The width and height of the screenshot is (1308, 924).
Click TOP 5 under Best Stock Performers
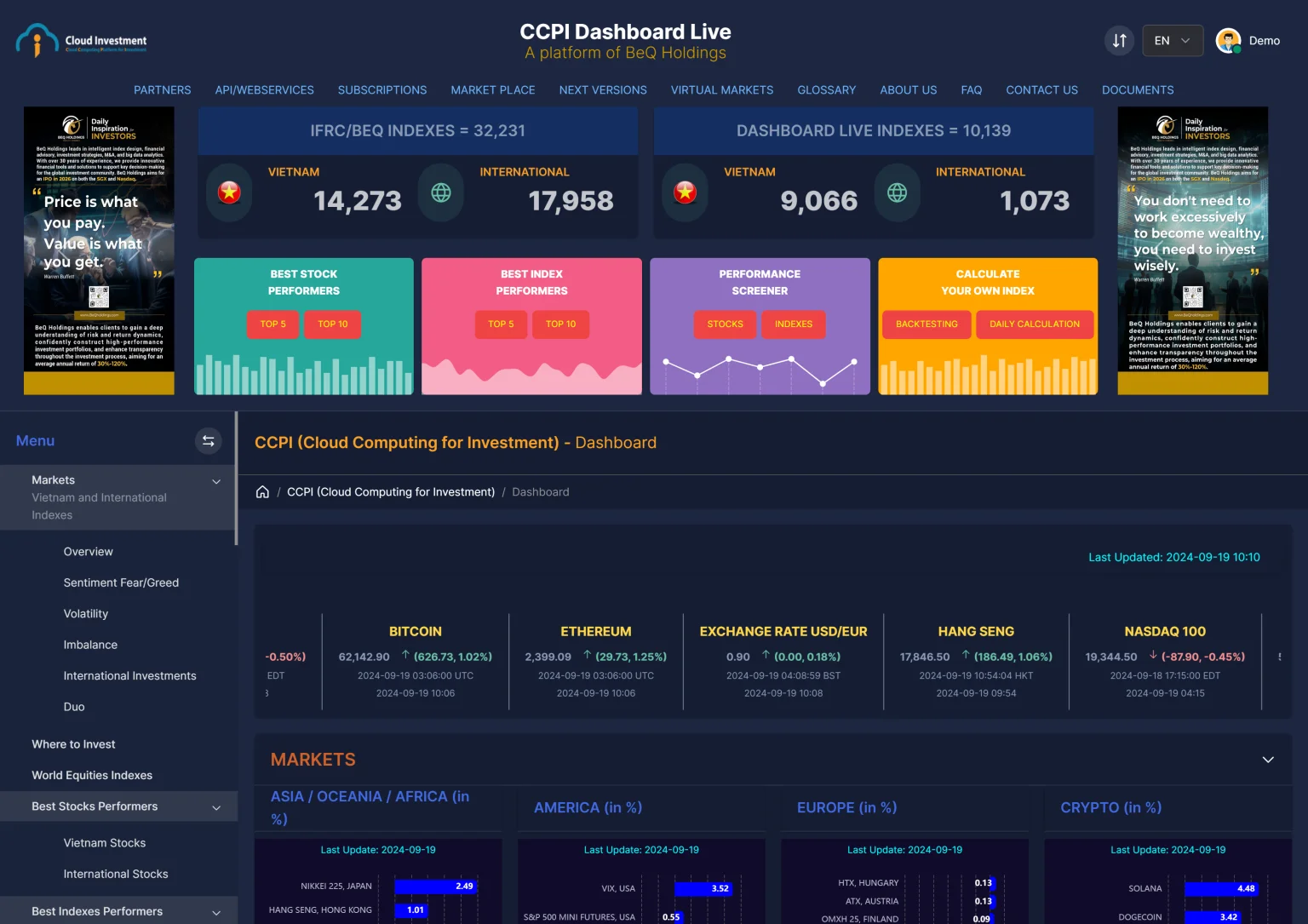point(272,324)
